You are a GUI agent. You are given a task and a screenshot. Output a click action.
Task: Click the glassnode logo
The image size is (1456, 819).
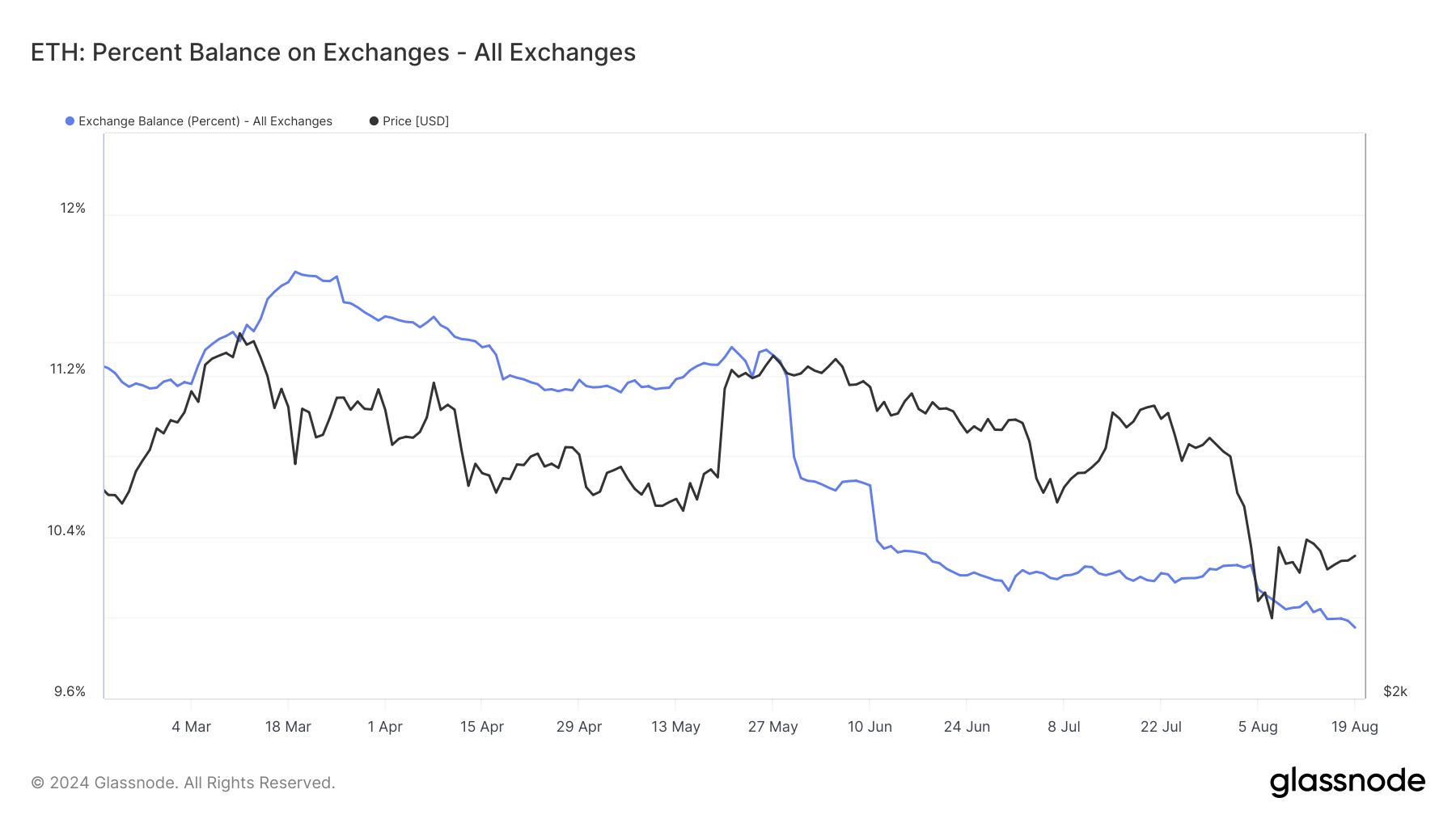pyautogui.click(x=1347, y=782)
